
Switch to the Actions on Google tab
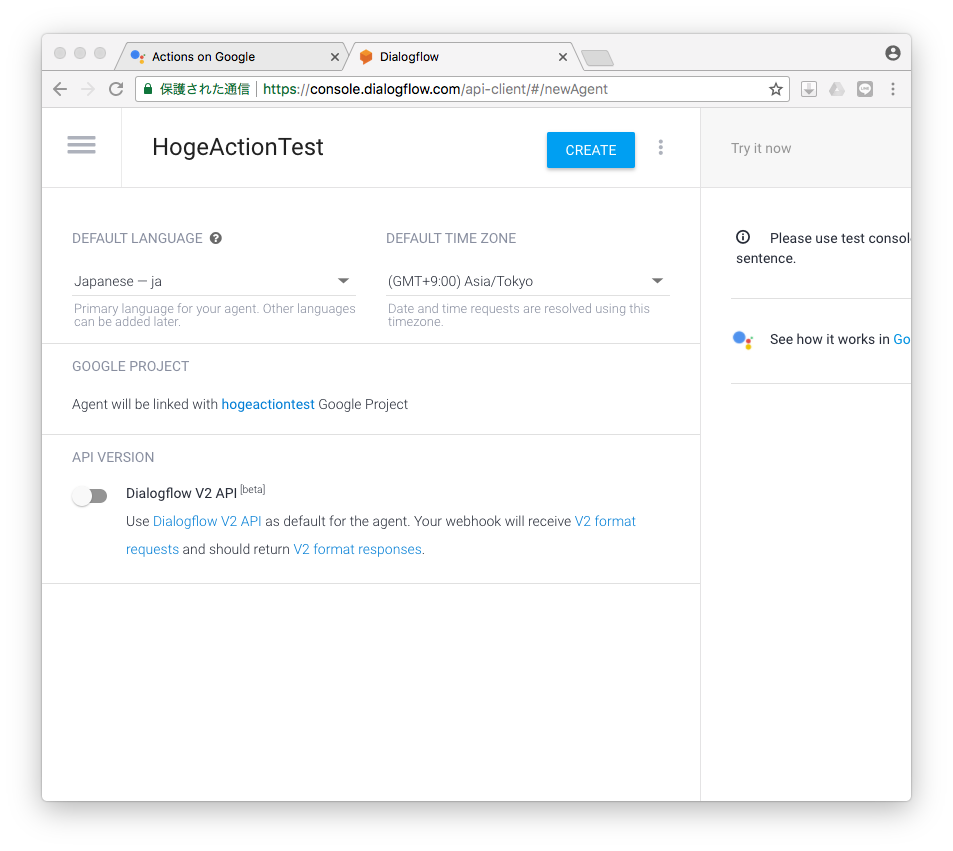click(x=231, y=57)
